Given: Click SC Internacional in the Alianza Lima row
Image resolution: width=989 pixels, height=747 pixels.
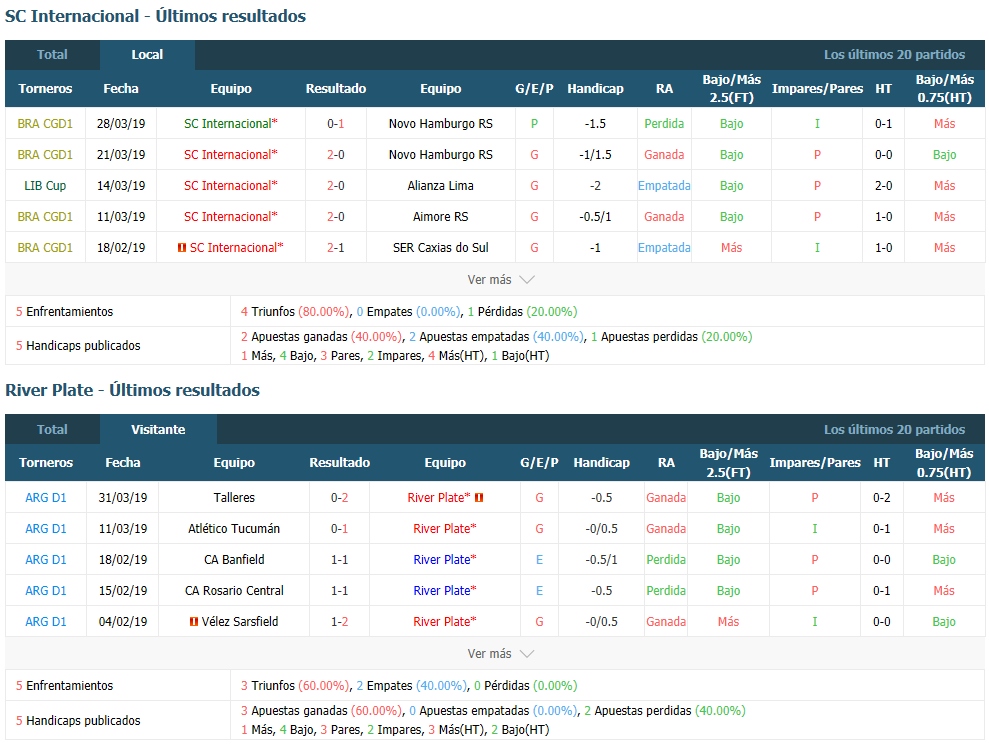Looking at the screenshot, I should (230, 185).
